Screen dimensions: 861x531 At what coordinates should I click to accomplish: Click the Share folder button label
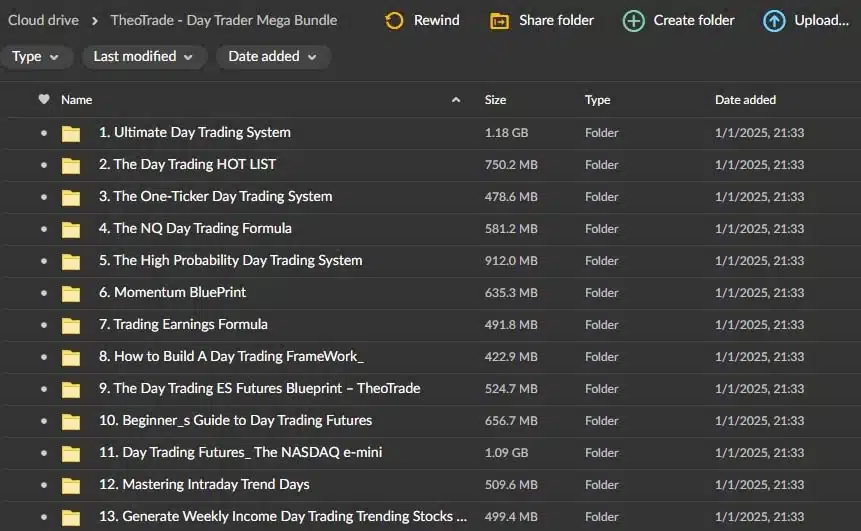click(x=556, y=20)
